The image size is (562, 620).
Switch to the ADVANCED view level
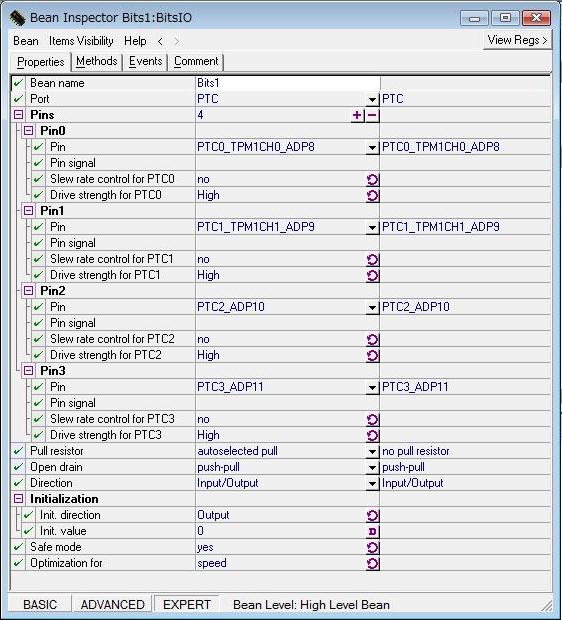[113, 605]
